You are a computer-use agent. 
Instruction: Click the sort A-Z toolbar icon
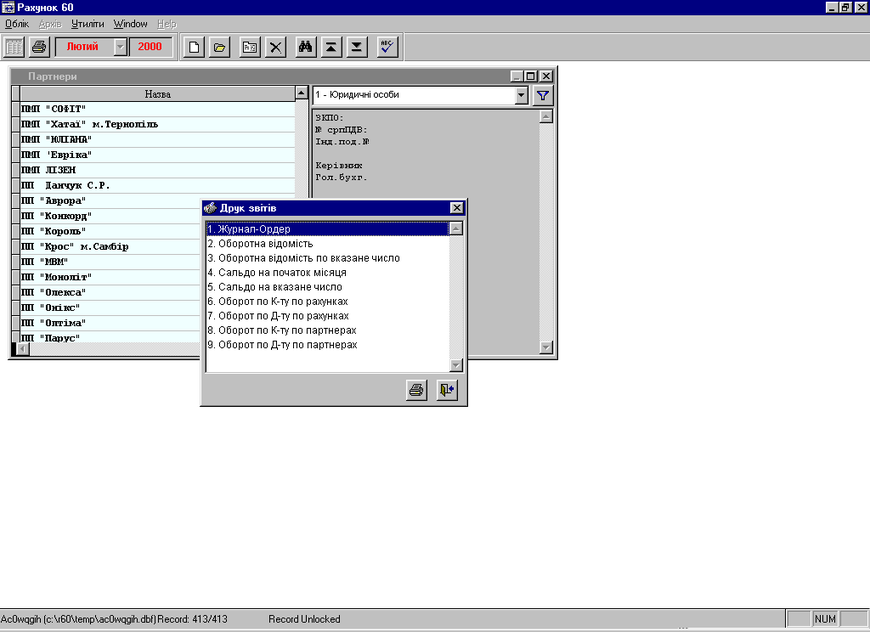click(250, 47)
